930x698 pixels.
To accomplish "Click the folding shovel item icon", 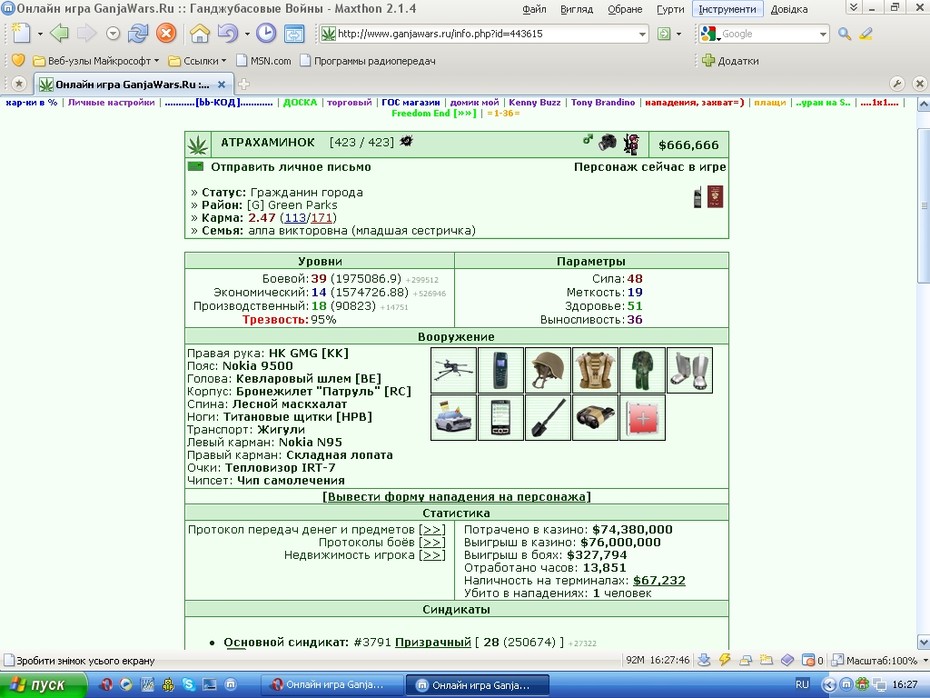I will pos(548,418).
